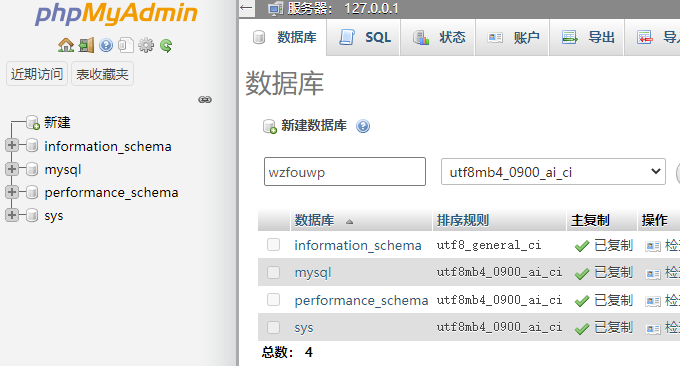Image resolution: width=680 pixels, height=366 pixels.
Task: Sort by 数据库 column header
Action: 314,220
